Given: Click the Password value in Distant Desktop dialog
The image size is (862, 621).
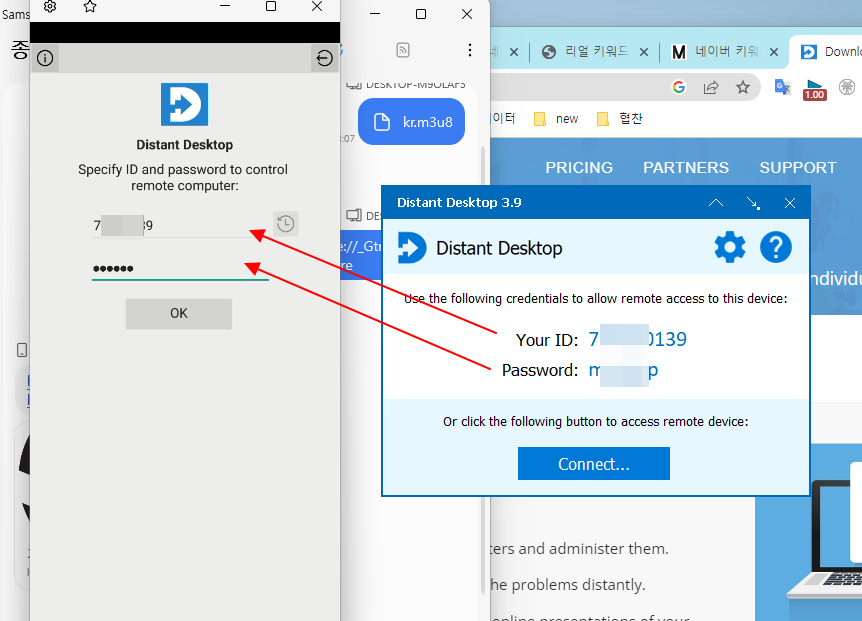Looking at the screenshot, I should (x=623, y=370).
